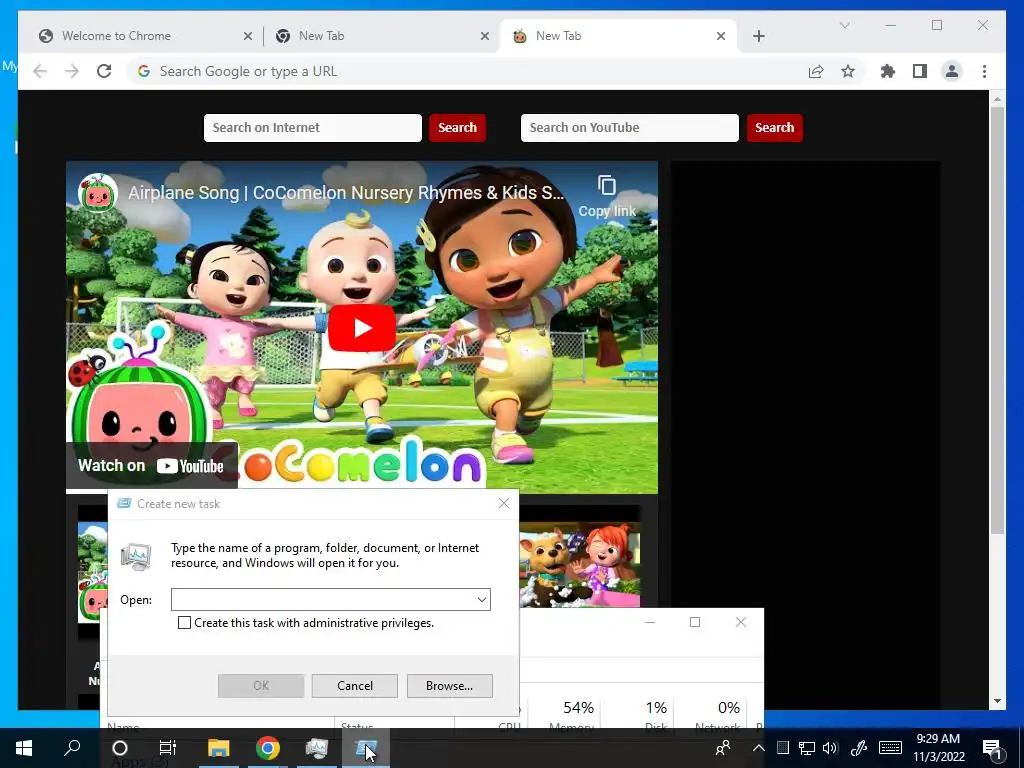Close the Welcome to Chrome tab
The image size is (1024, 768).
248,36
